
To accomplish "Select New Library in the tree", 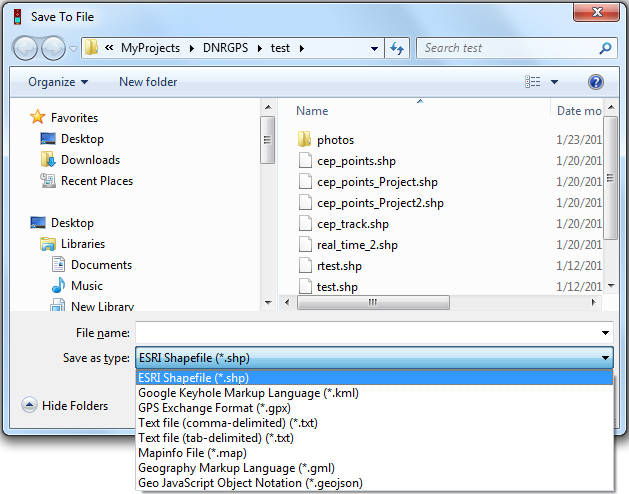I will pyautogui.click(x=92, y=306).
